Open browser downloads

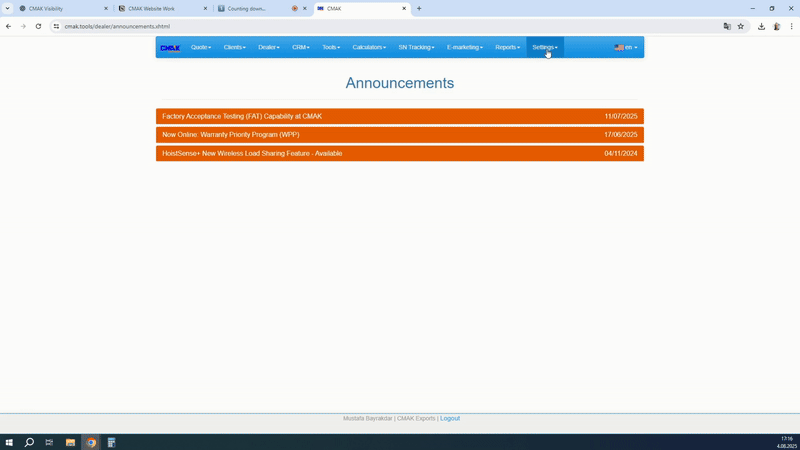point(761,27)
